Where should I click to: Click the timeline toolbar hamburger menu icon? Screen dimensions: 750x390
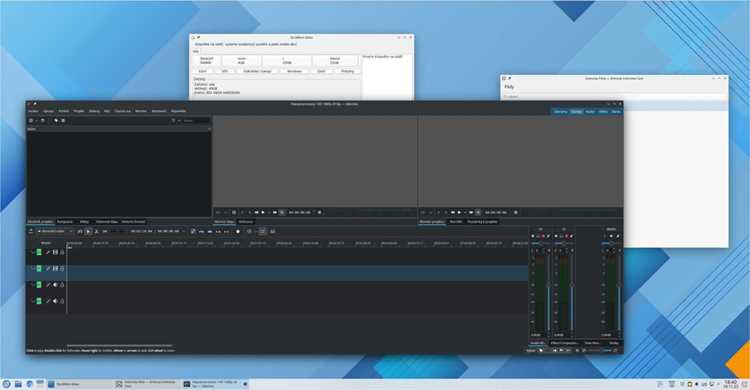[x=31, y=232]
